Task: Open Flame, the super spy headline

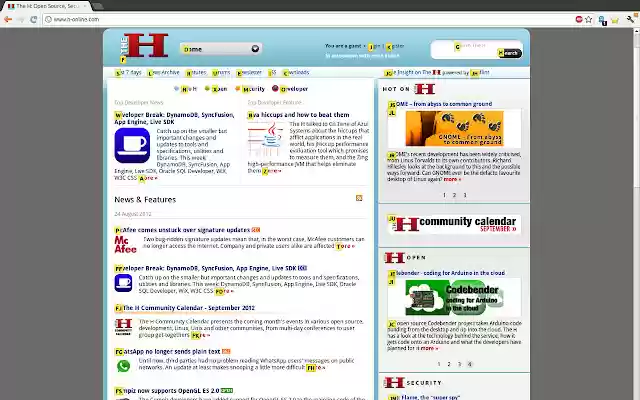Action: tap(424, 397)
